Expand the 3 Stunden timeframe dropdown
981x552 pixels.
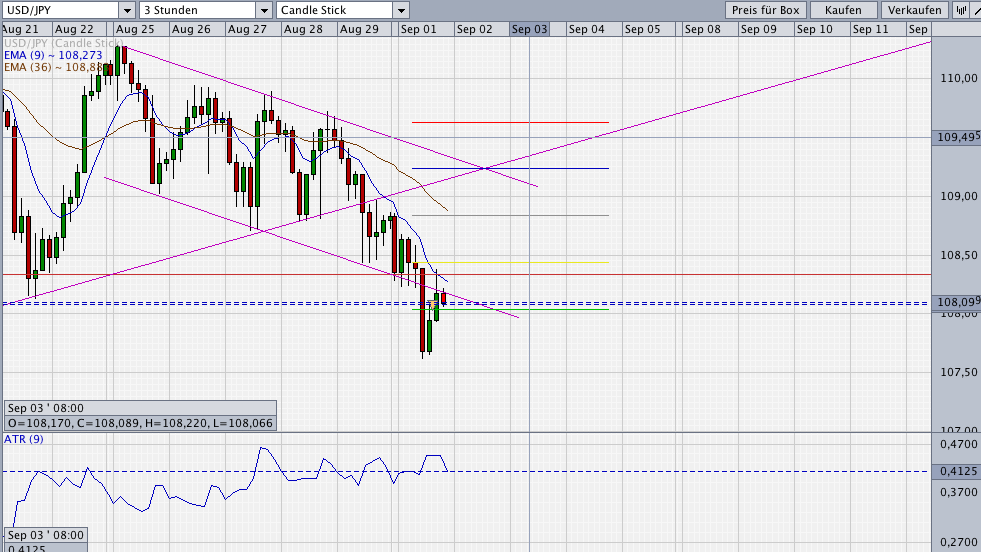click(x=205, y=10)
